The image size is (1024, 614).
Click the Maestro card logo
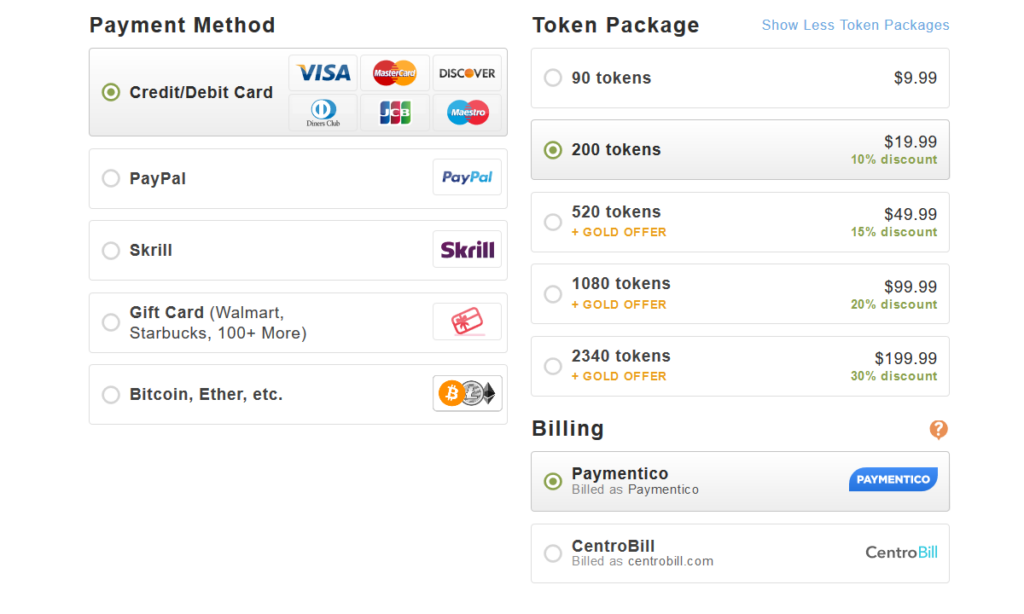467,112
